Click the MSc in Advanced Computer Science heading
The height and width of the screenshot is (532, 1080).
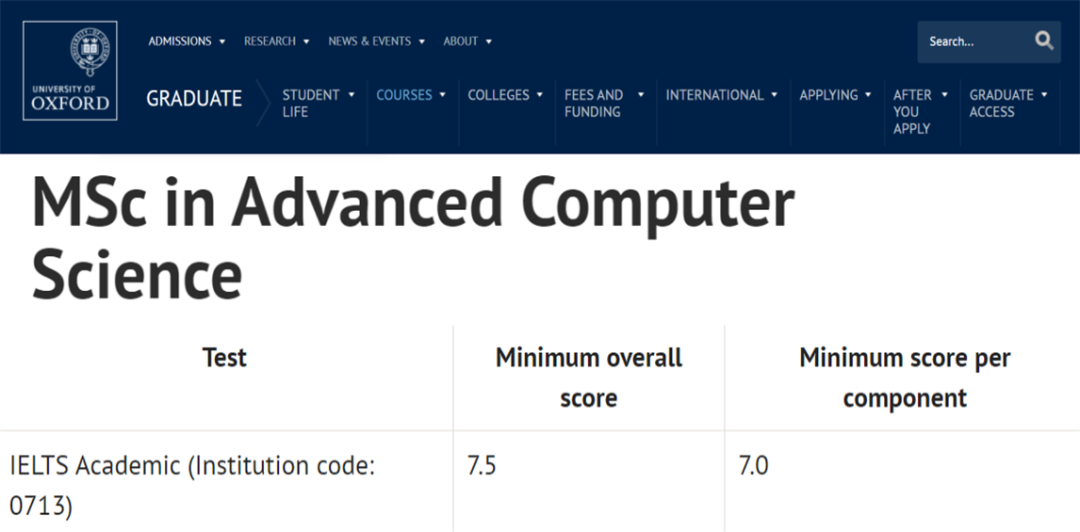pyautogui.click(x=413, y=238)
